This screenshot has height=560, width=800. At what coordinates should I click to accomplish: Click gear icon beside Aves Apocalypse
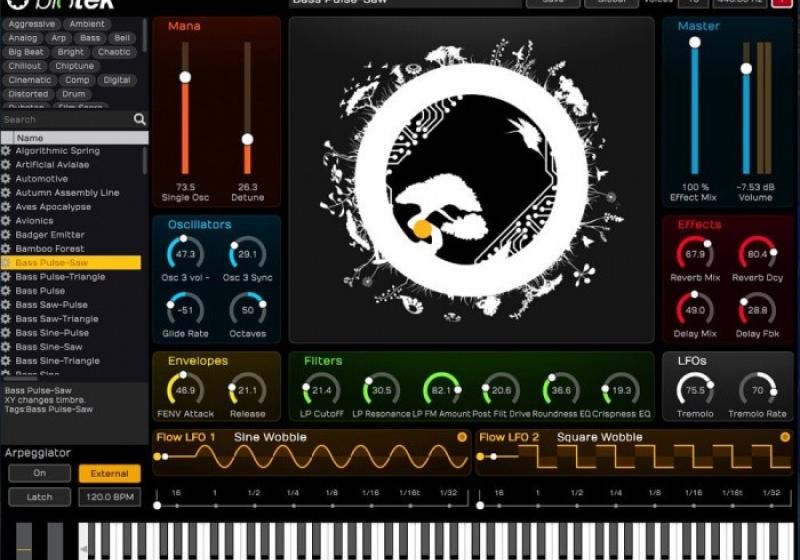[x=6, y=207]
